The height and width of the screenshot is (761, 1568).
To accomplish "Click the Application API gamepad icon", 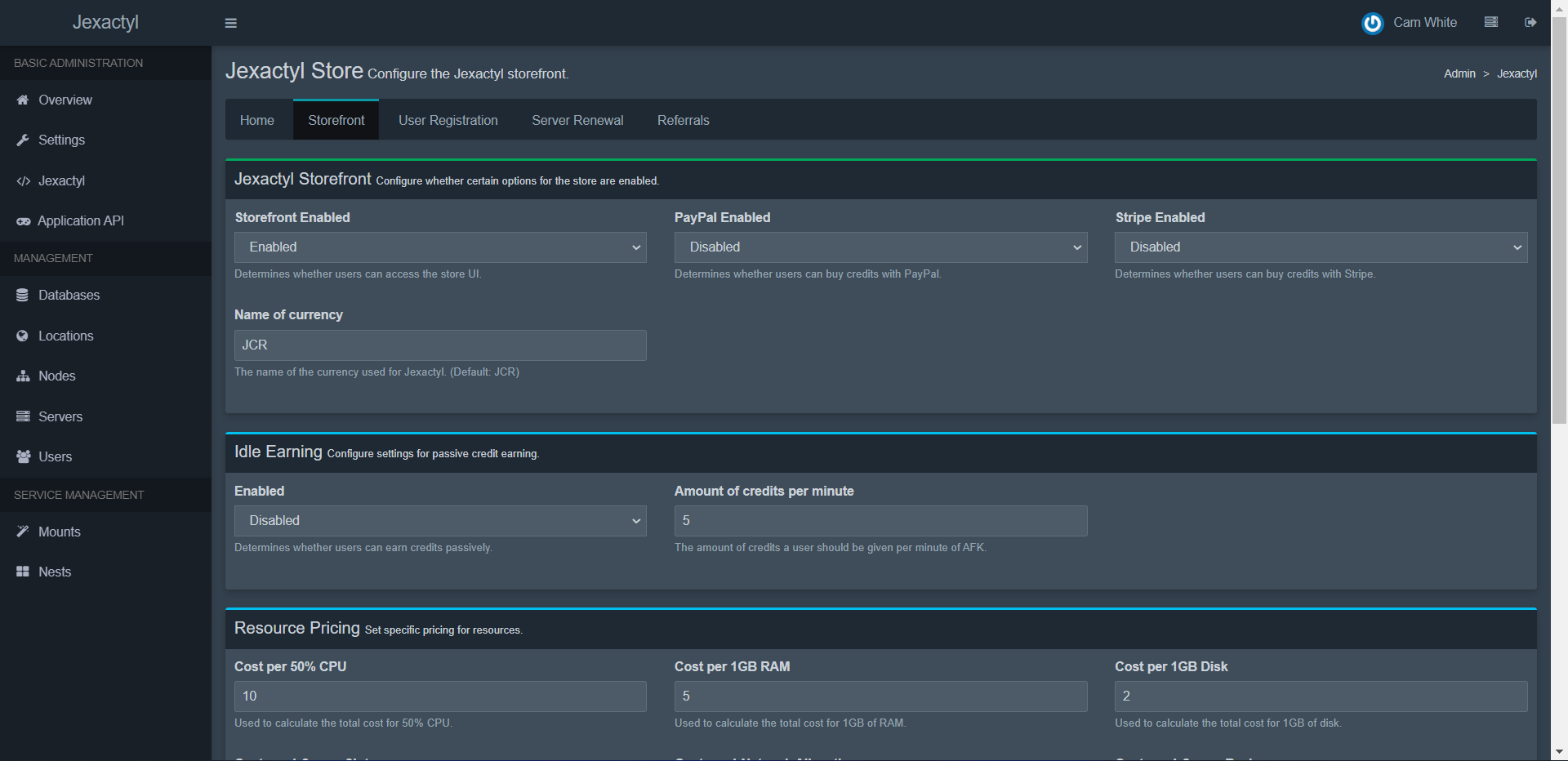I will (x=23, y=221).
